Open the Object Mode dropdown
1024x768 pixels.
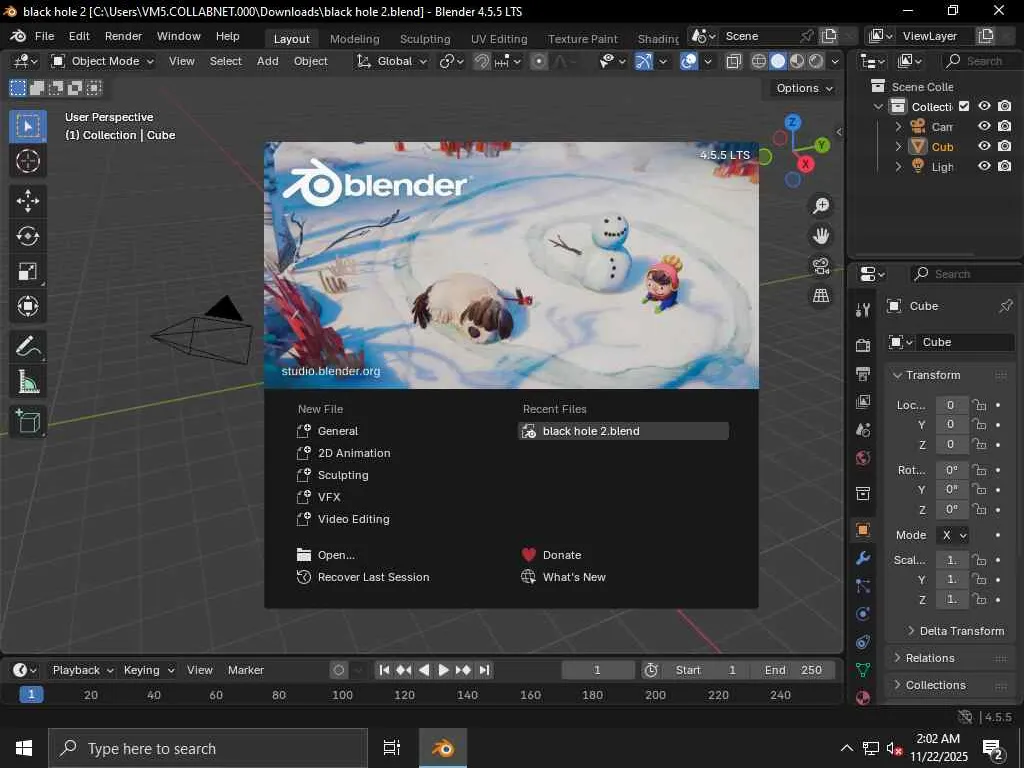click(102, 61)
